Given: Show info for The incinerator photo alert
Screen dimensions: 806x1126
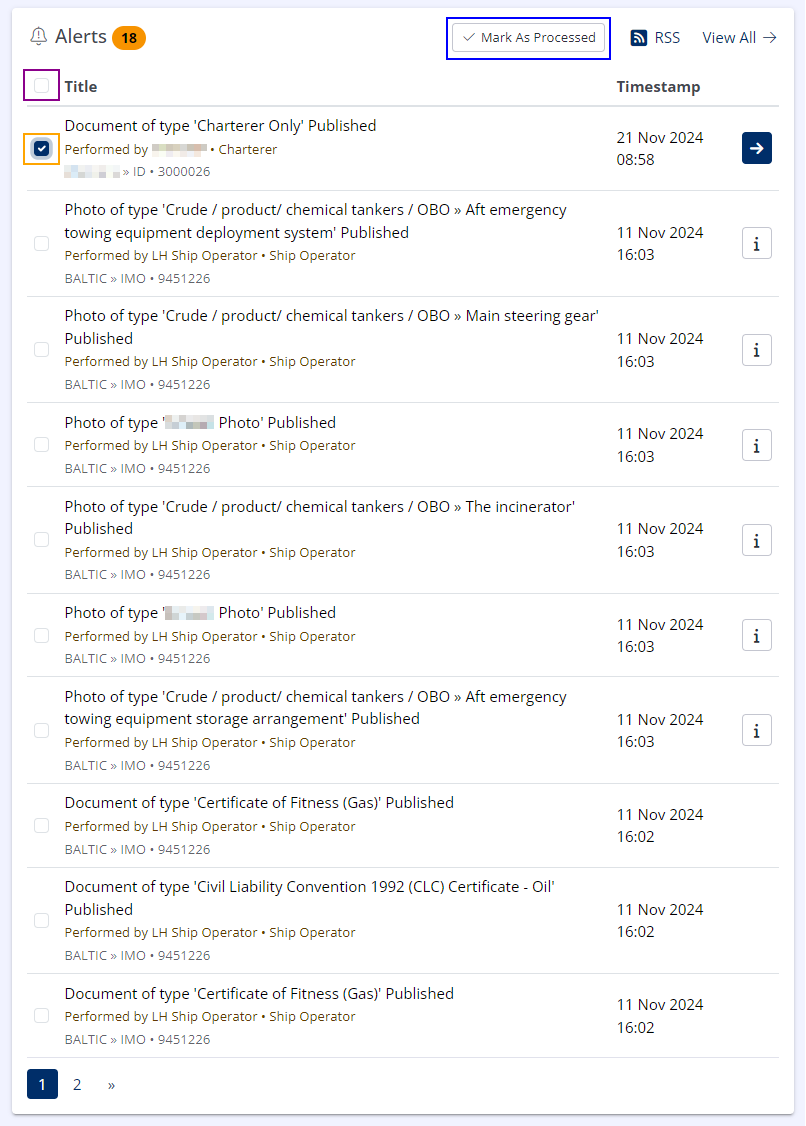Looking at the screenshot, I should pyautogui.click(x=756, y=540).
